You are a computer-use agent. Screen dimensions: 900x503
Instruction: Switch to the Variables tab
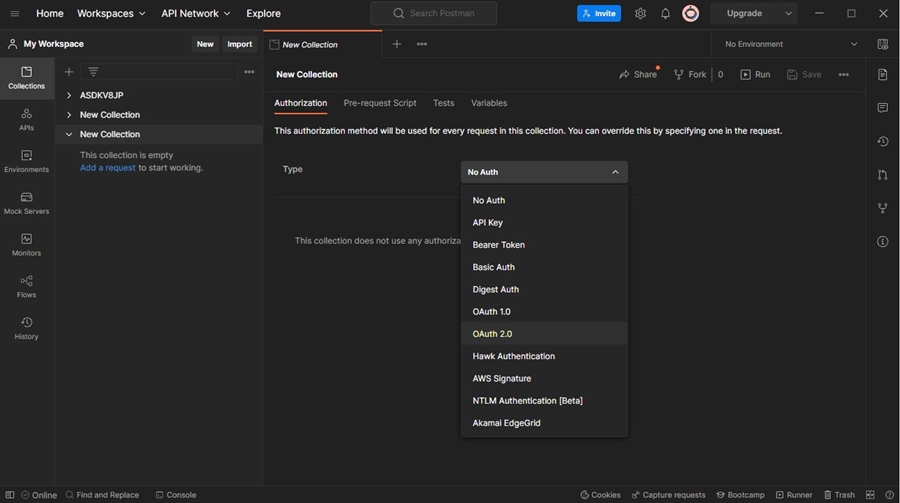(x=489, y=103)
